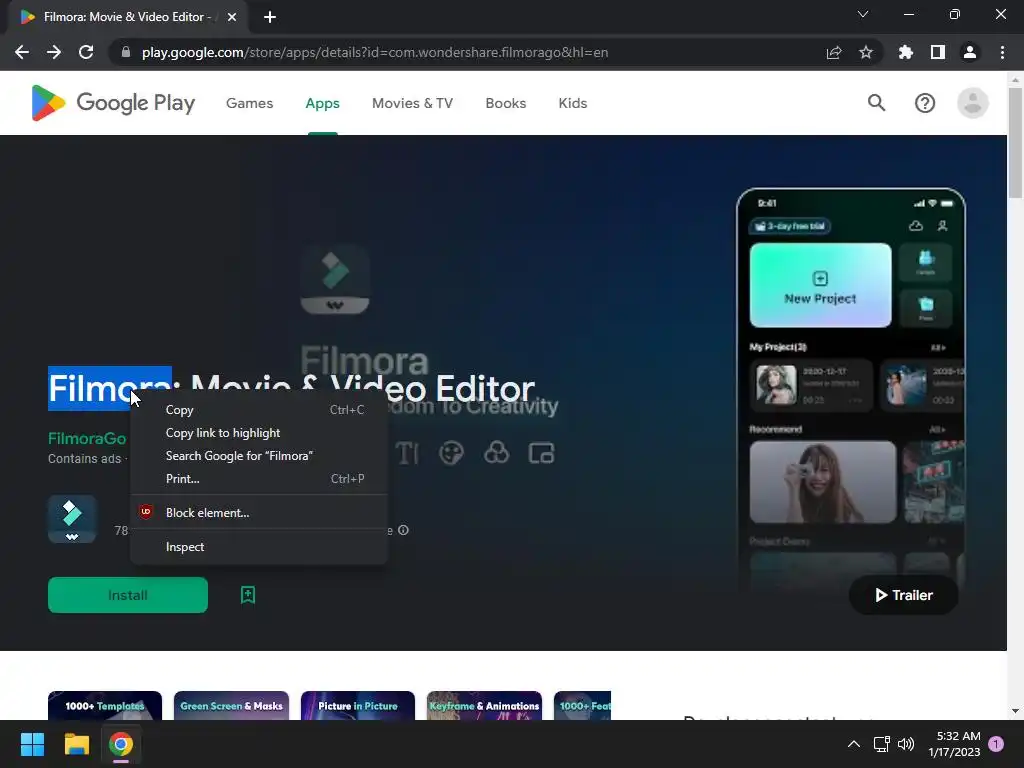Open the Chrome profile icon
This screenshot has width=1024, height=768.
click(x=970, y=52)
